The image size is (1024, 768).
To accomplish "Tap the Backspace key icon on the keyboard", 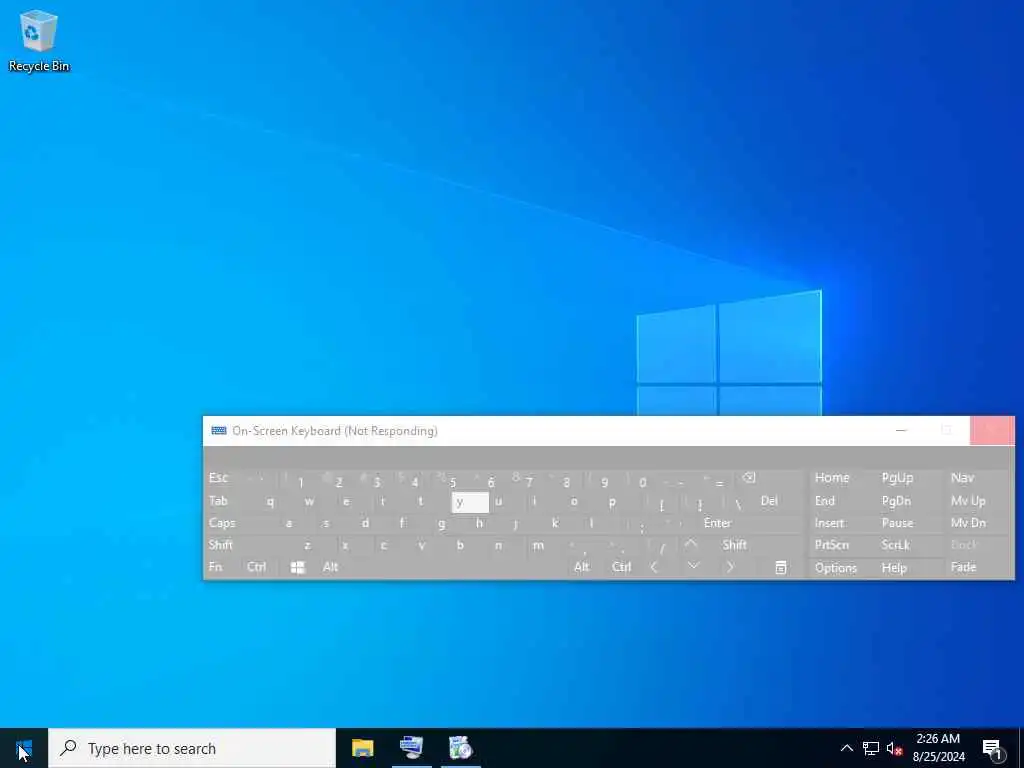I will pos(748,478).
